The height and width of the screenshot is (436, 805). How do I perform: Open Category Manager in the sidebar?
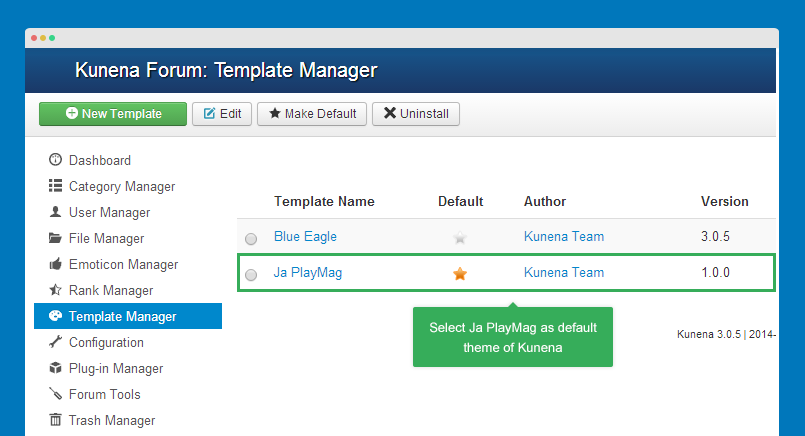pyautogui.click(x=122, y=186)
